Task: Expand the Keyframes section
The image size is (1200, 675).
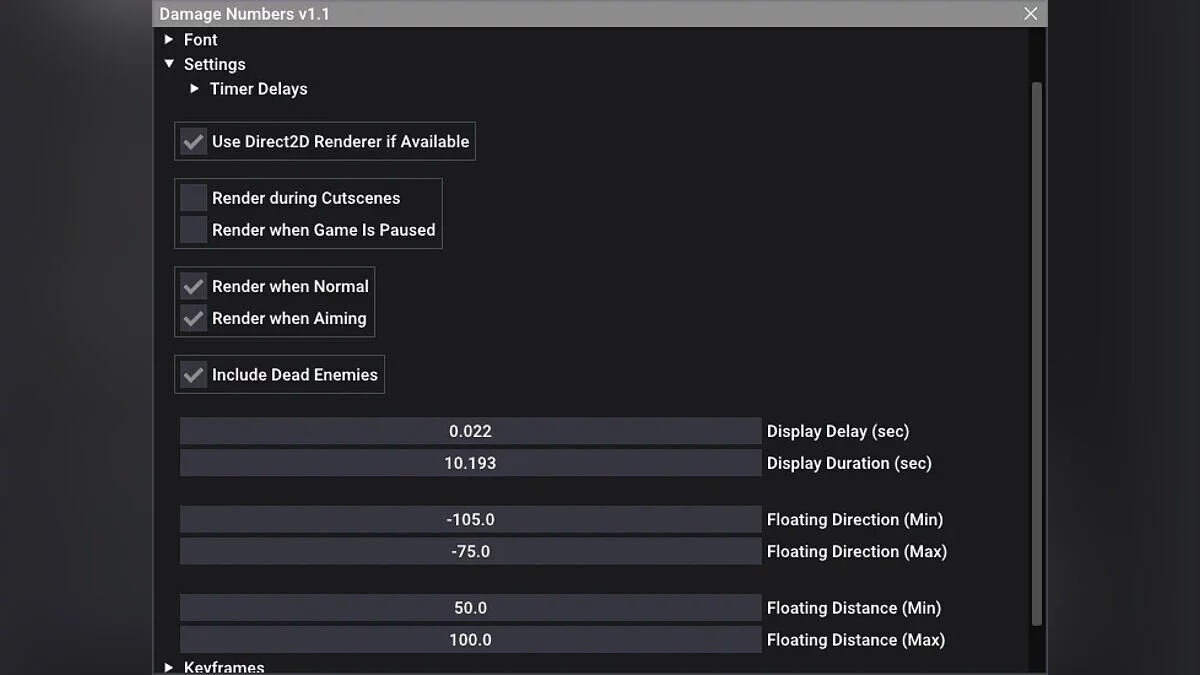Action: 169,667
